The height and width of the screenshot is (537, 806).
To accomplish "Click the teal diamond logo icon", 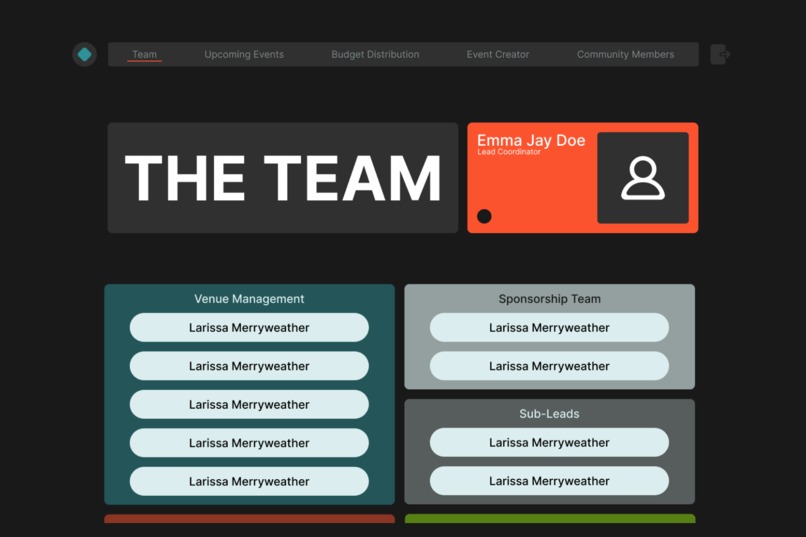I will coord(84,54).
